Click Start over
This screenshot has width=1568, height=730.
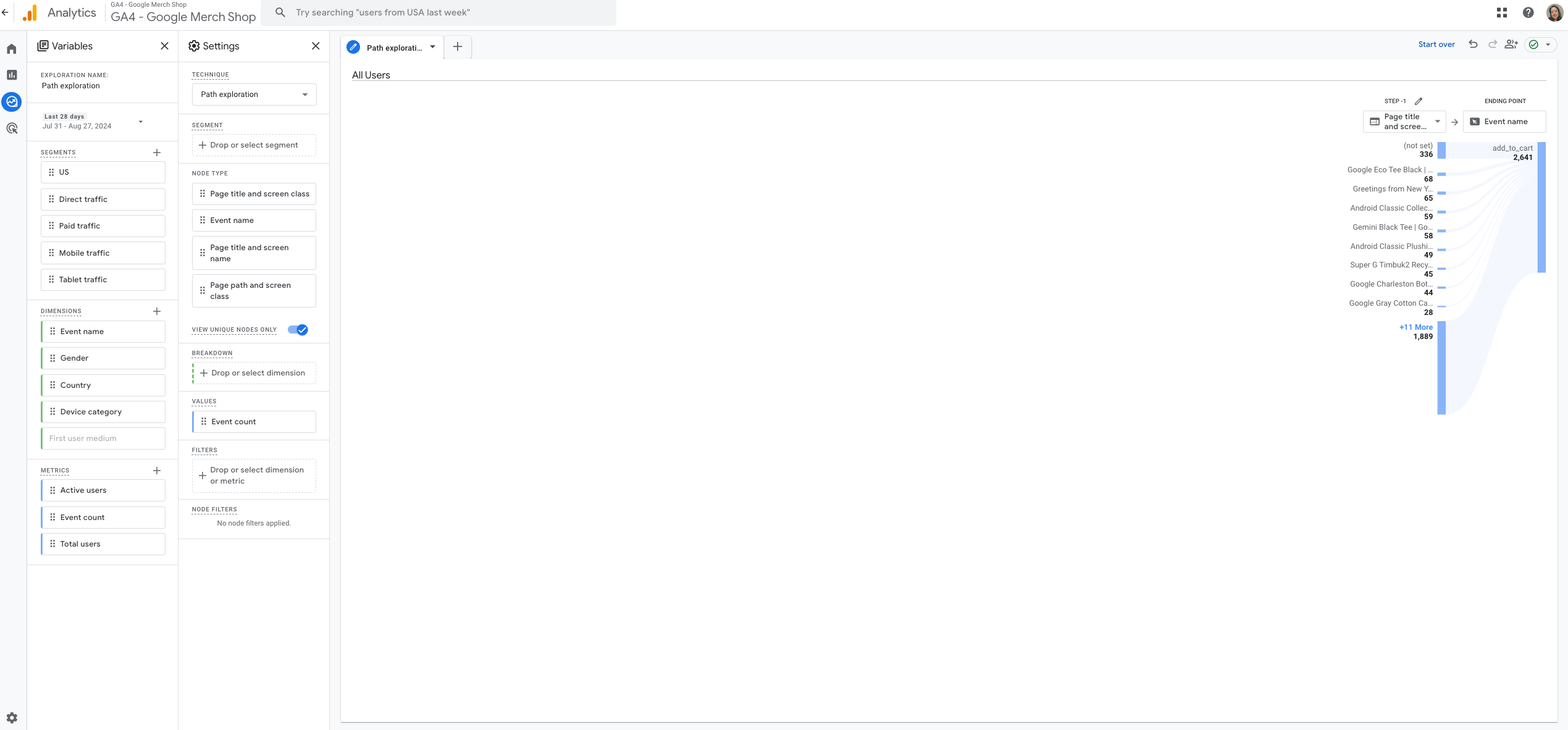(x=1436, y=44)
